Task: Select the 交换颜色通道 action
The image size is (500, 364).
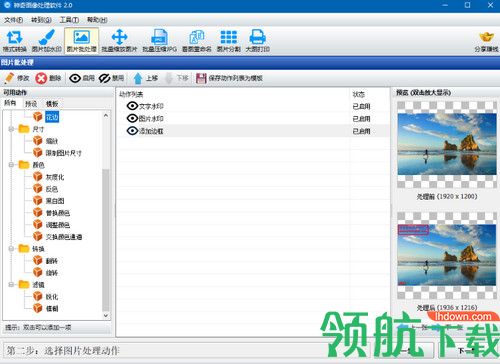Action: pos(64,237)
